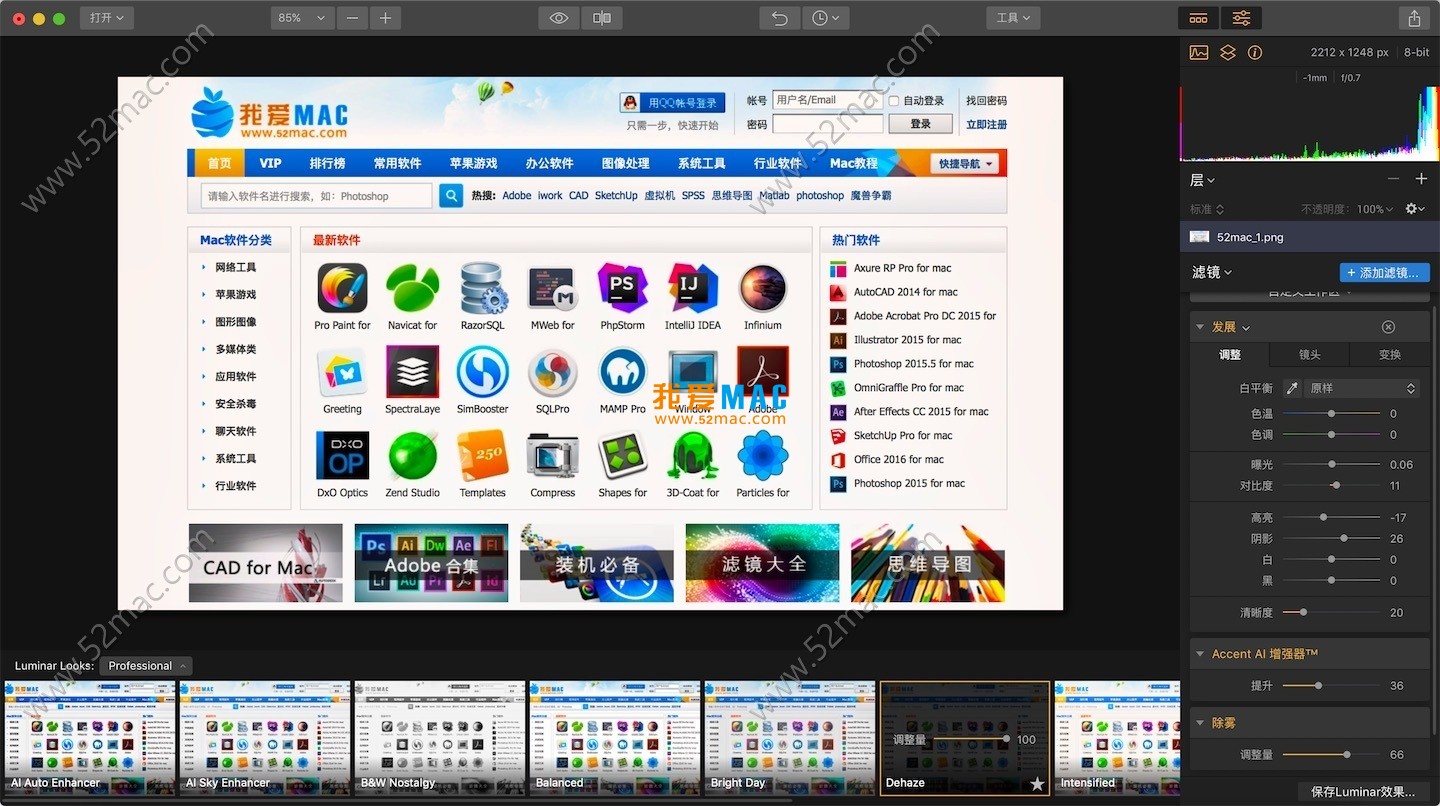Toggle the layers panel icon
This screenshot has width=1440, height=806.
(x=1228, y=52)
